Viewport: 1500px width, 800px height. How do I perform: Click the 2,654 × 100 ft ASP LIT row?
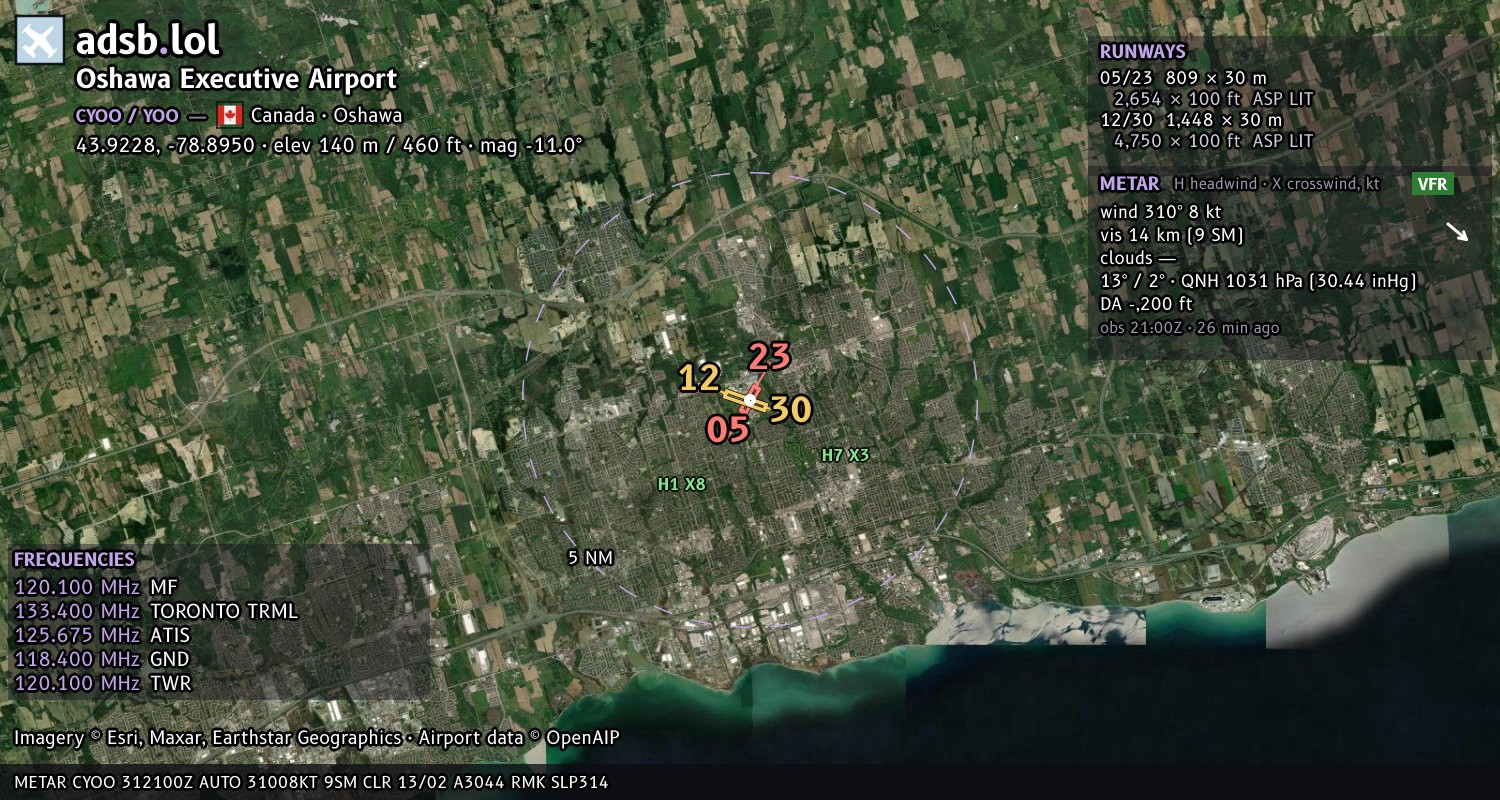pos(1213,99)
